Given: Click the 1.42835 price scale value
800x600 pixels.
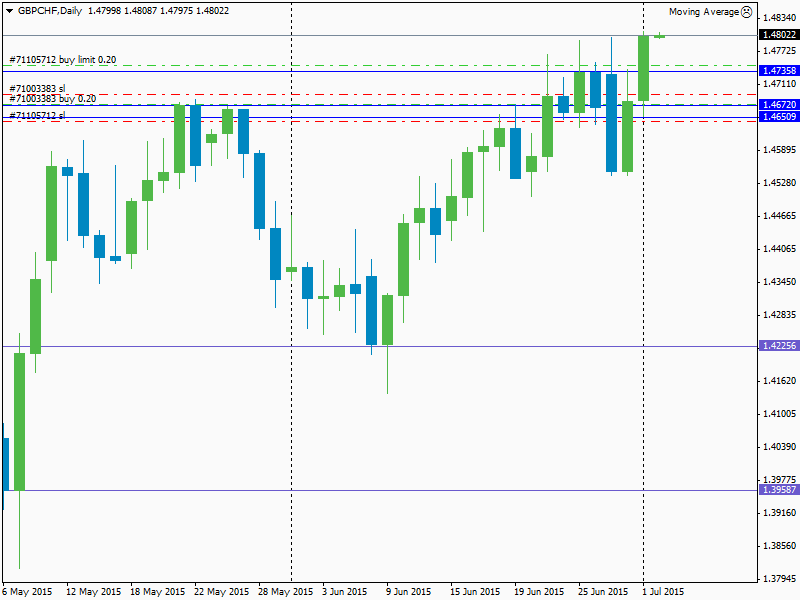Looking at the screenshot, I should [x=779, y=315].
